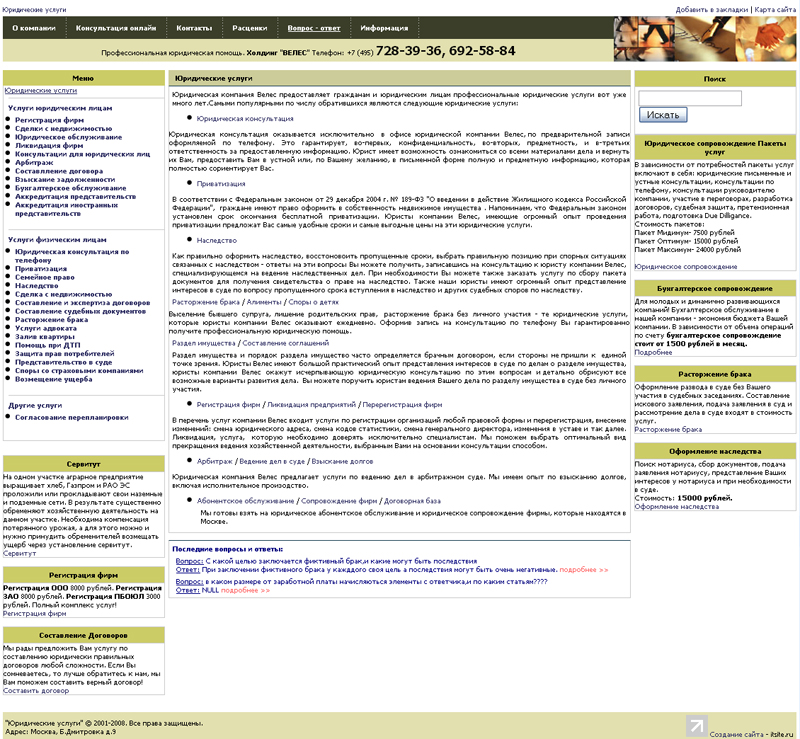Viewport: 800px width, 739px height.
Task: Open Споры о детях link
Action: (313, 302)
